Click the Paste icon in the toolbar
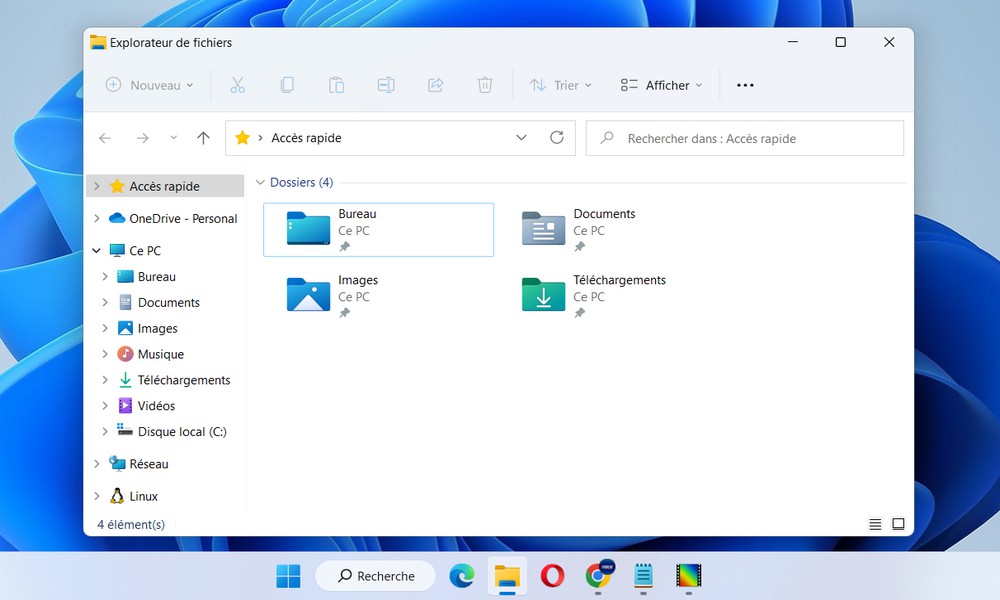The image size is (1000, 600). (x=336, y=85)
